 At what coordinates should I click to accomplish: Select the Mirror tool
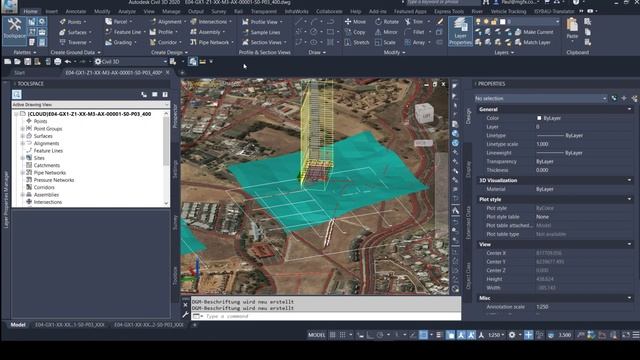click(x=386, y=32)
